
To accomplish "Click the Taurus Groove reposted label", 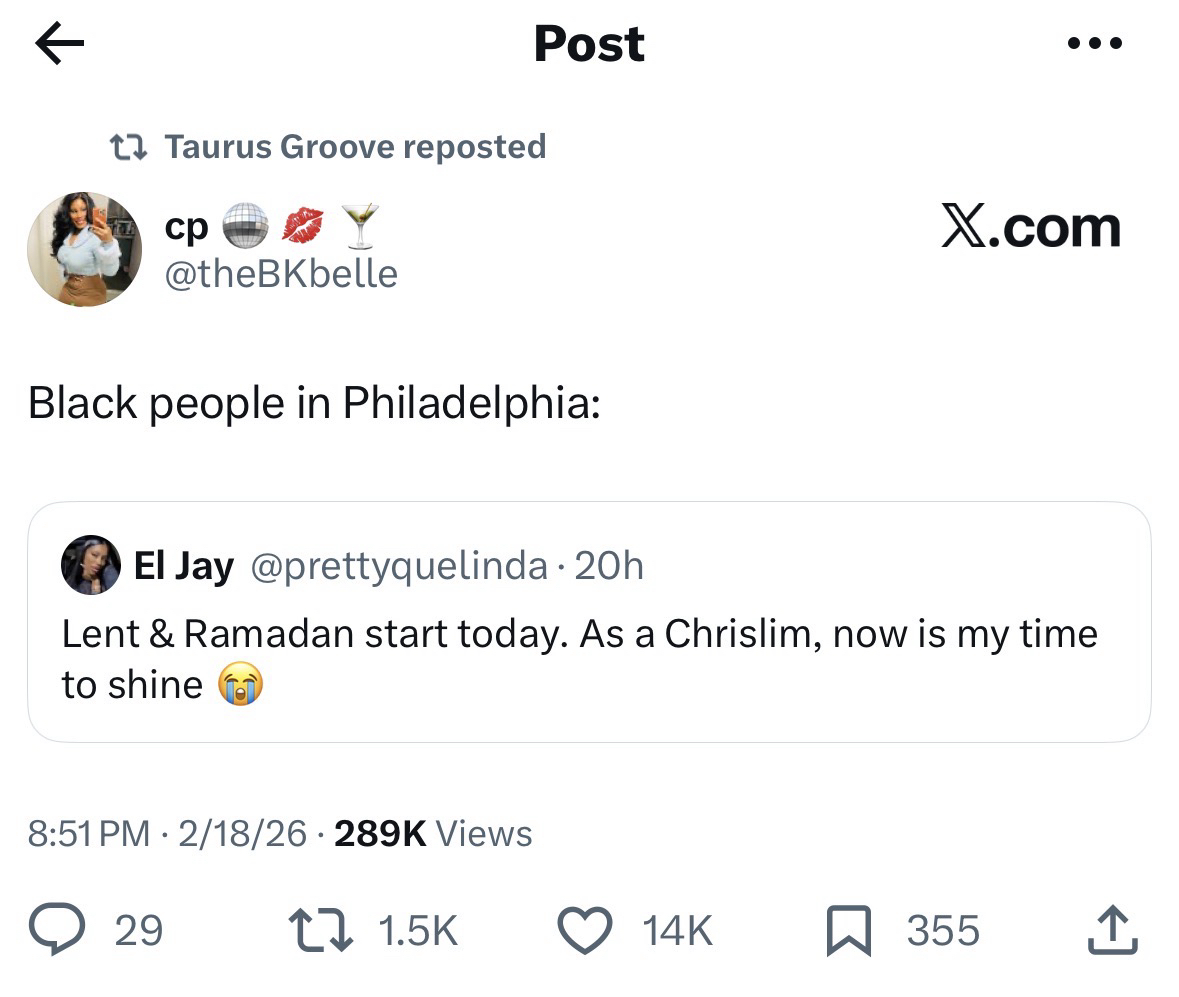I will (x=355, y=147).
